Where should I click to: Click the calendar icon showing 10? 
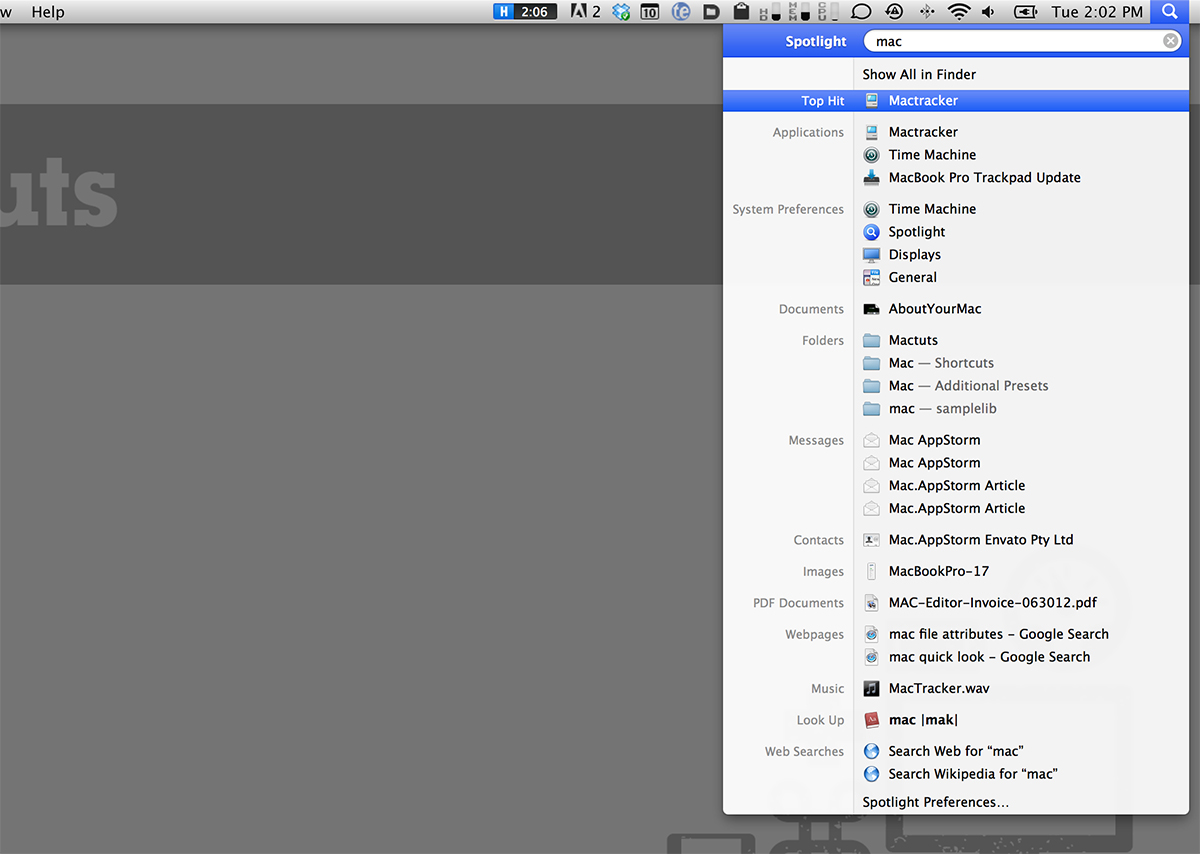(650, 12)
